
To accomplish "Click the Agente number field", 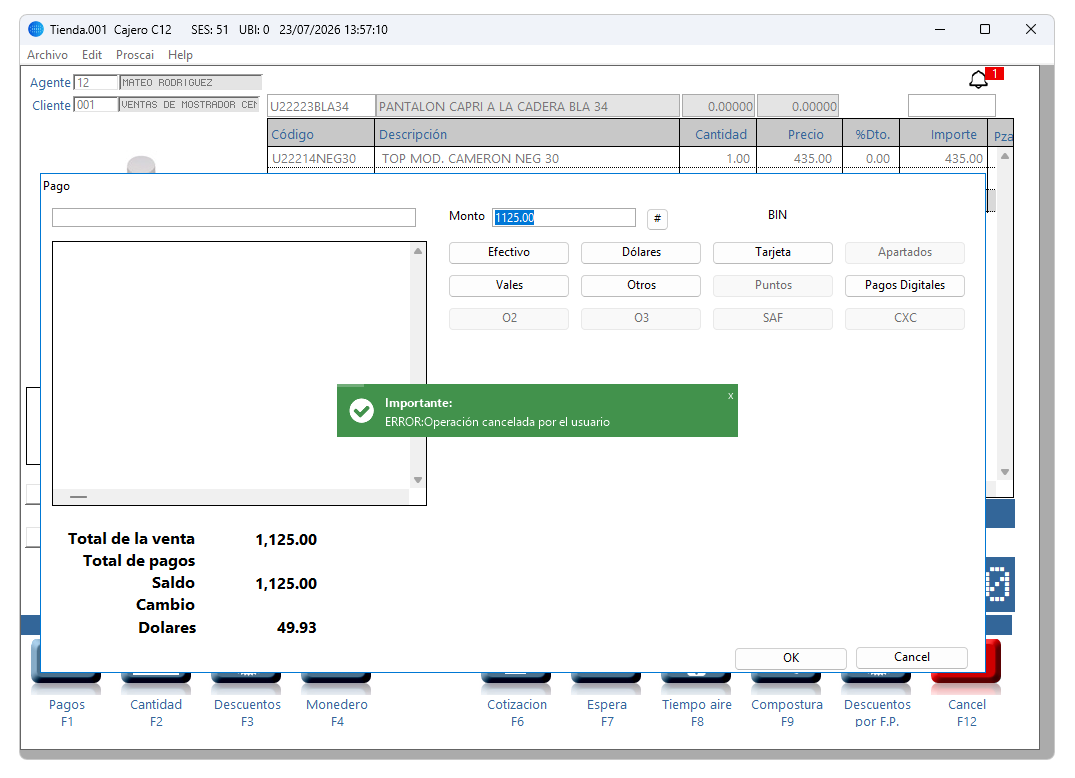I will (95, 82).
